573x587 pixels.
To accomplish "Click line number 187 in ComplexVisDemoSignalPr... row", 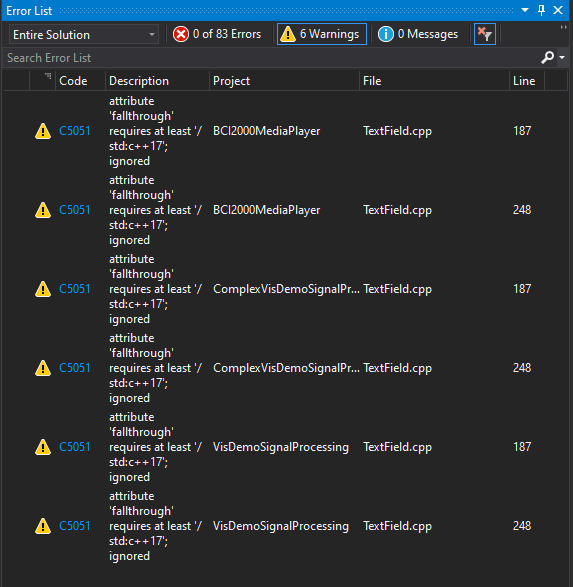I will click(522, 289).
